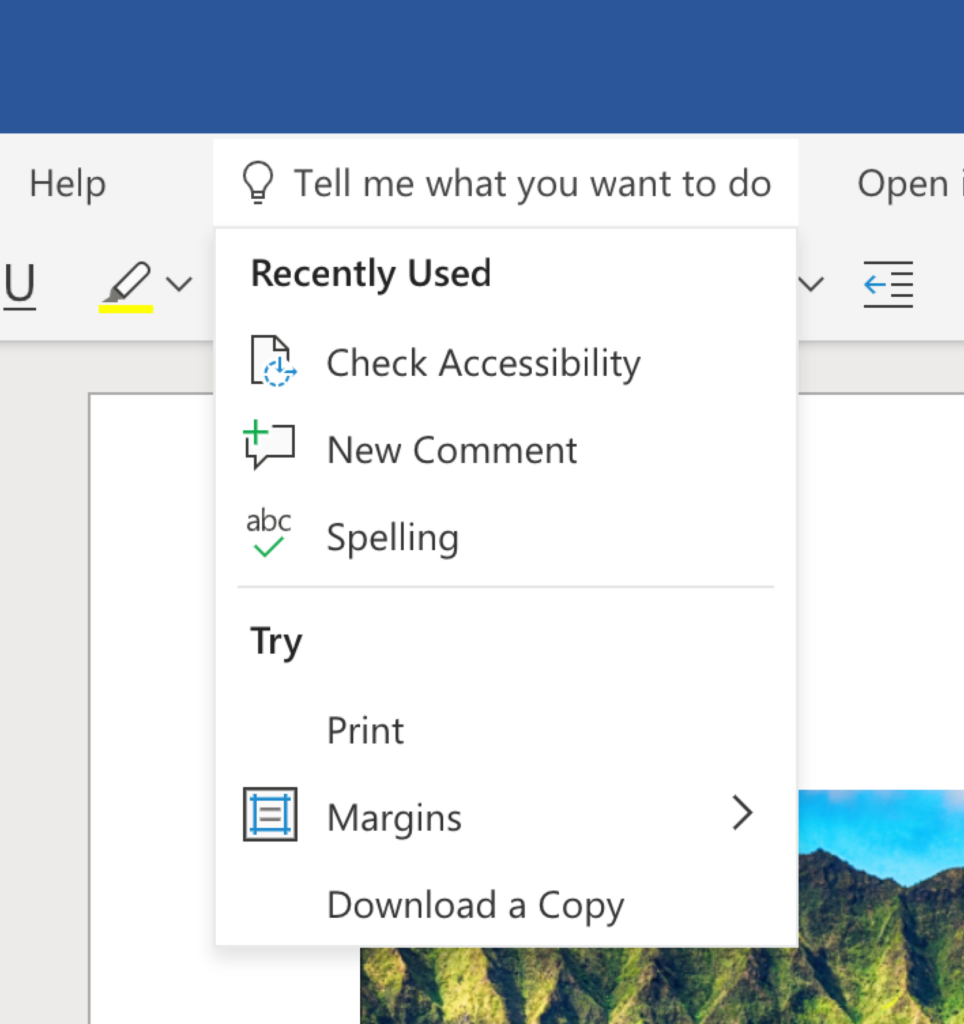Click the Margins page-layout icon

[269, 814]
